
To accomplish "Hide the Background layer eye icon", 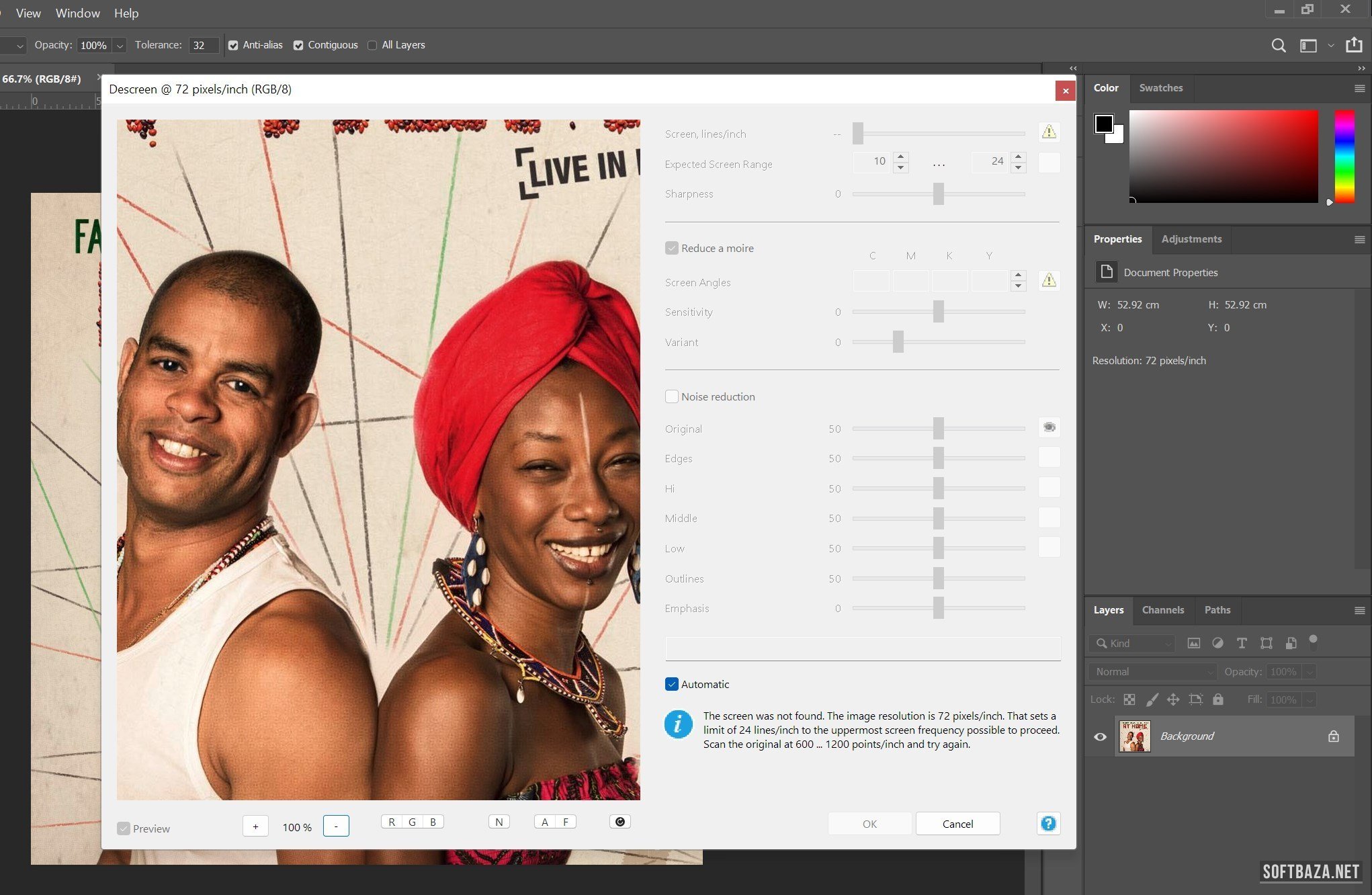I will pos(1100,736).
